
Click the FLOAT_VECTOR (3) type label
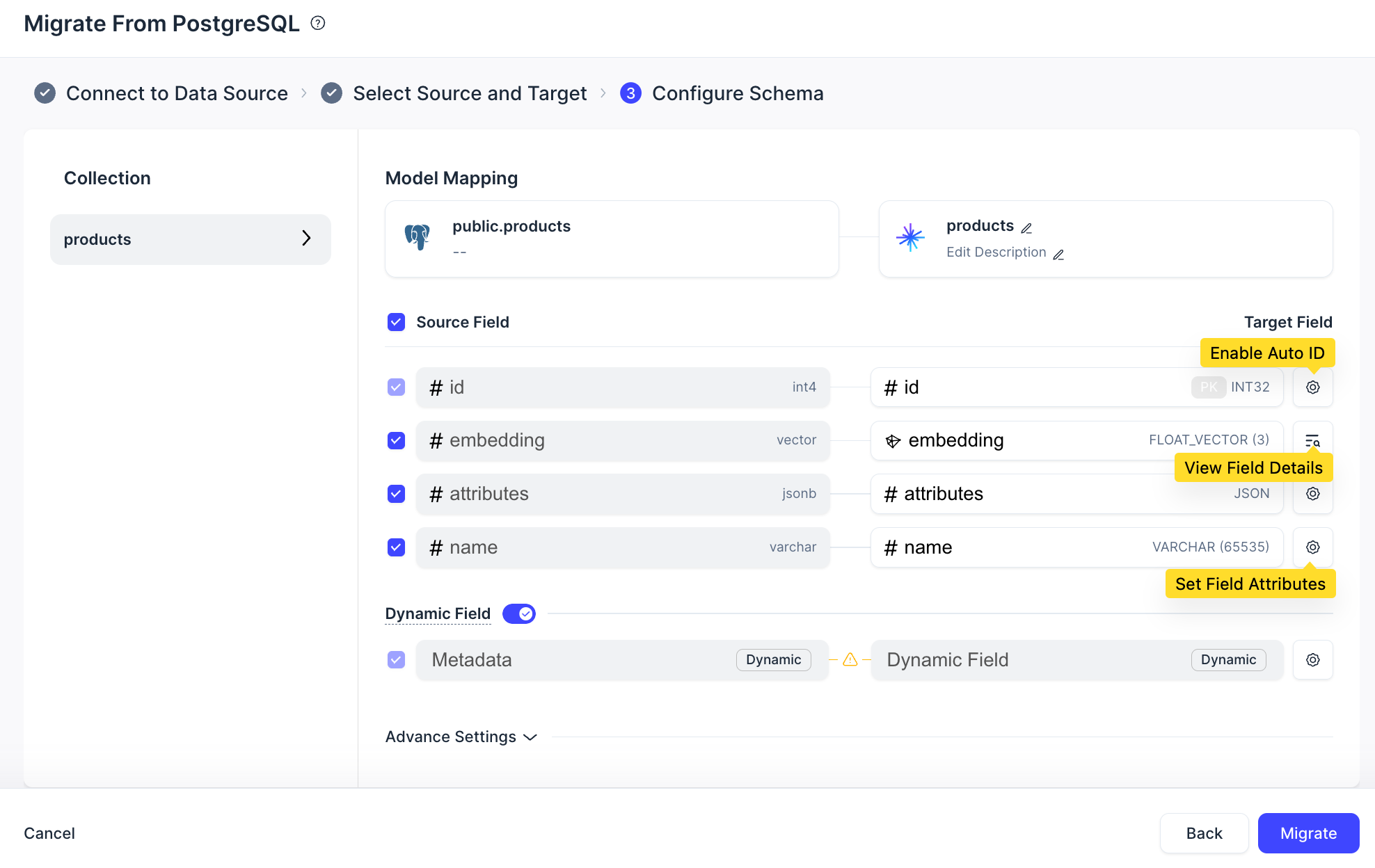tap(1209, 440)
